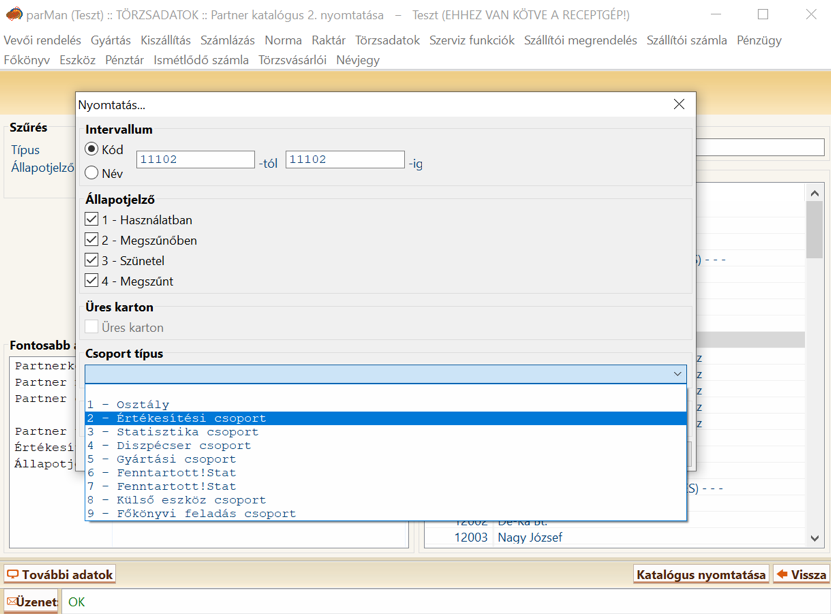Select 5 - Gyártási csoport option

pos(386,459)
